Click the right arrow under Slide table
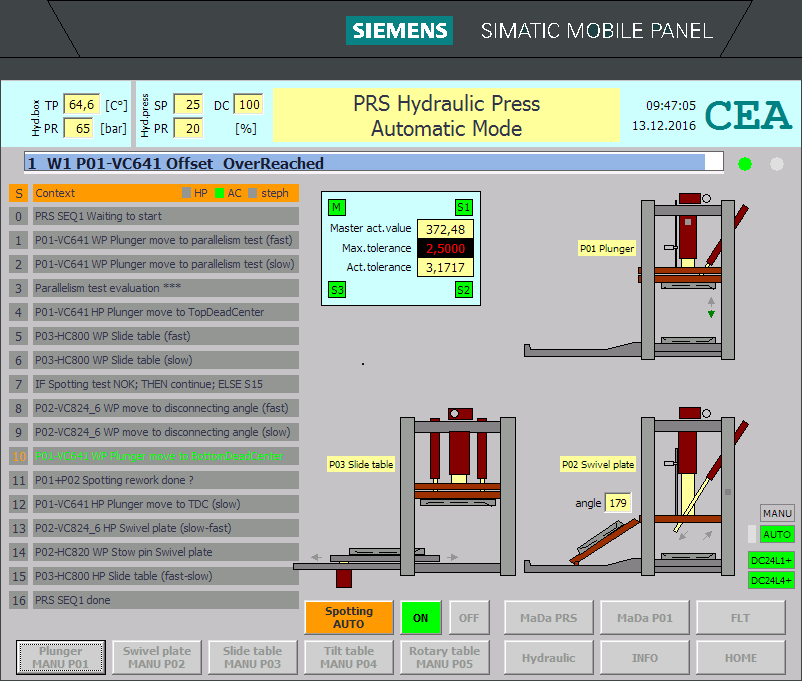 [x=452, y=557]
